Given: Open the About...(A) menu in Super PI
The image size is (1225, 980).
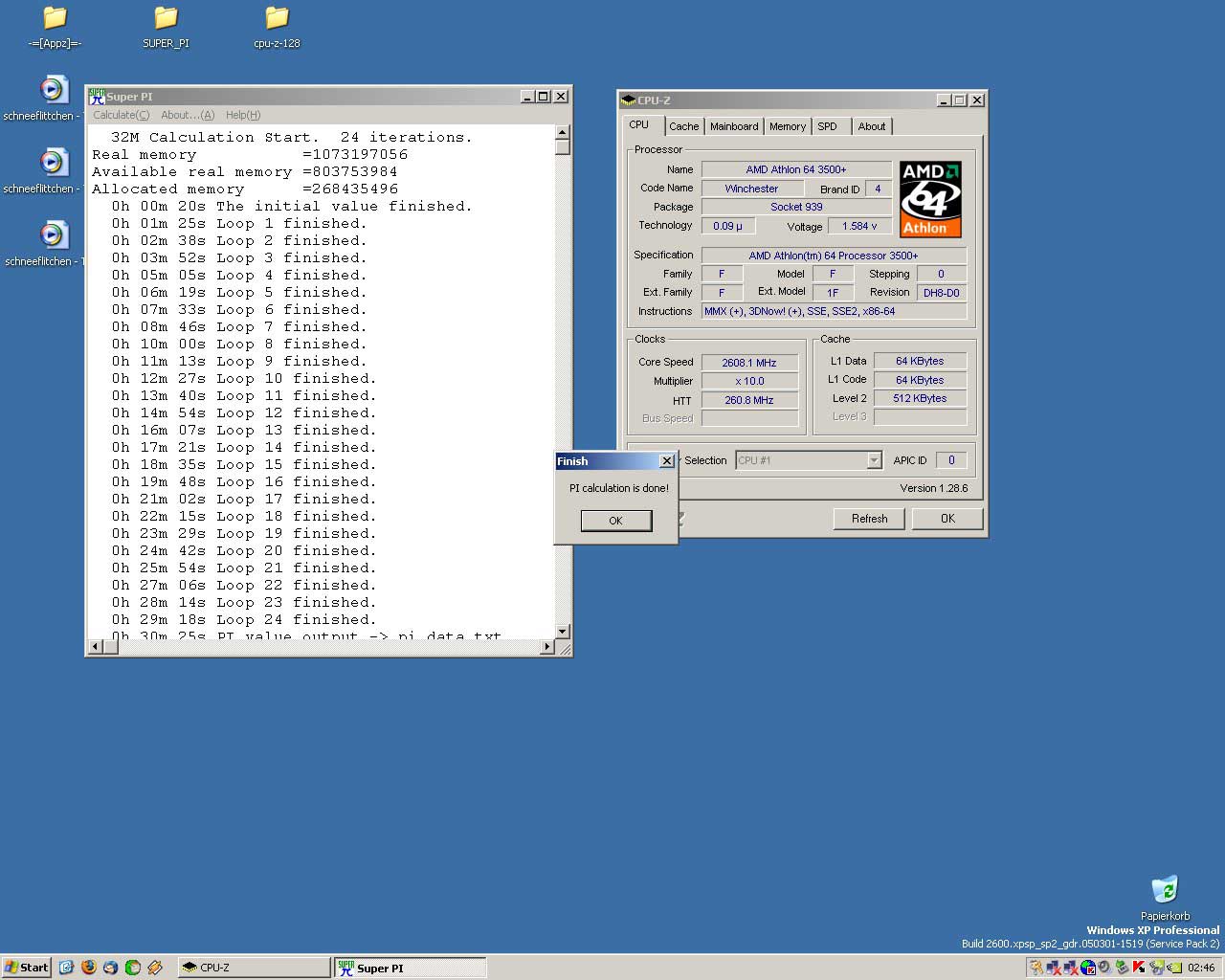Looking at the screenshot, I should point(188,115).
